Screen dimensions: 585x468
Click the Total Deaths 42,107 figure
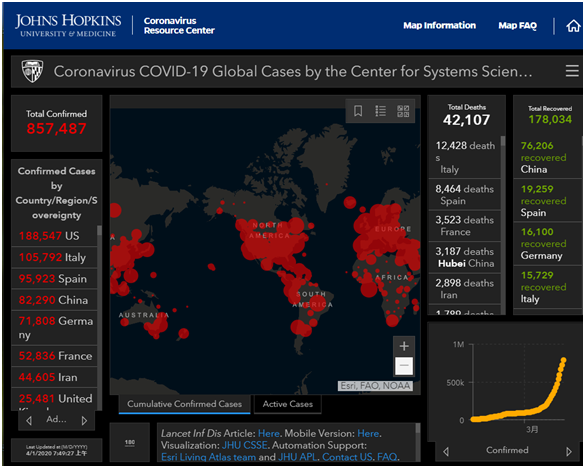pos(466,120)
